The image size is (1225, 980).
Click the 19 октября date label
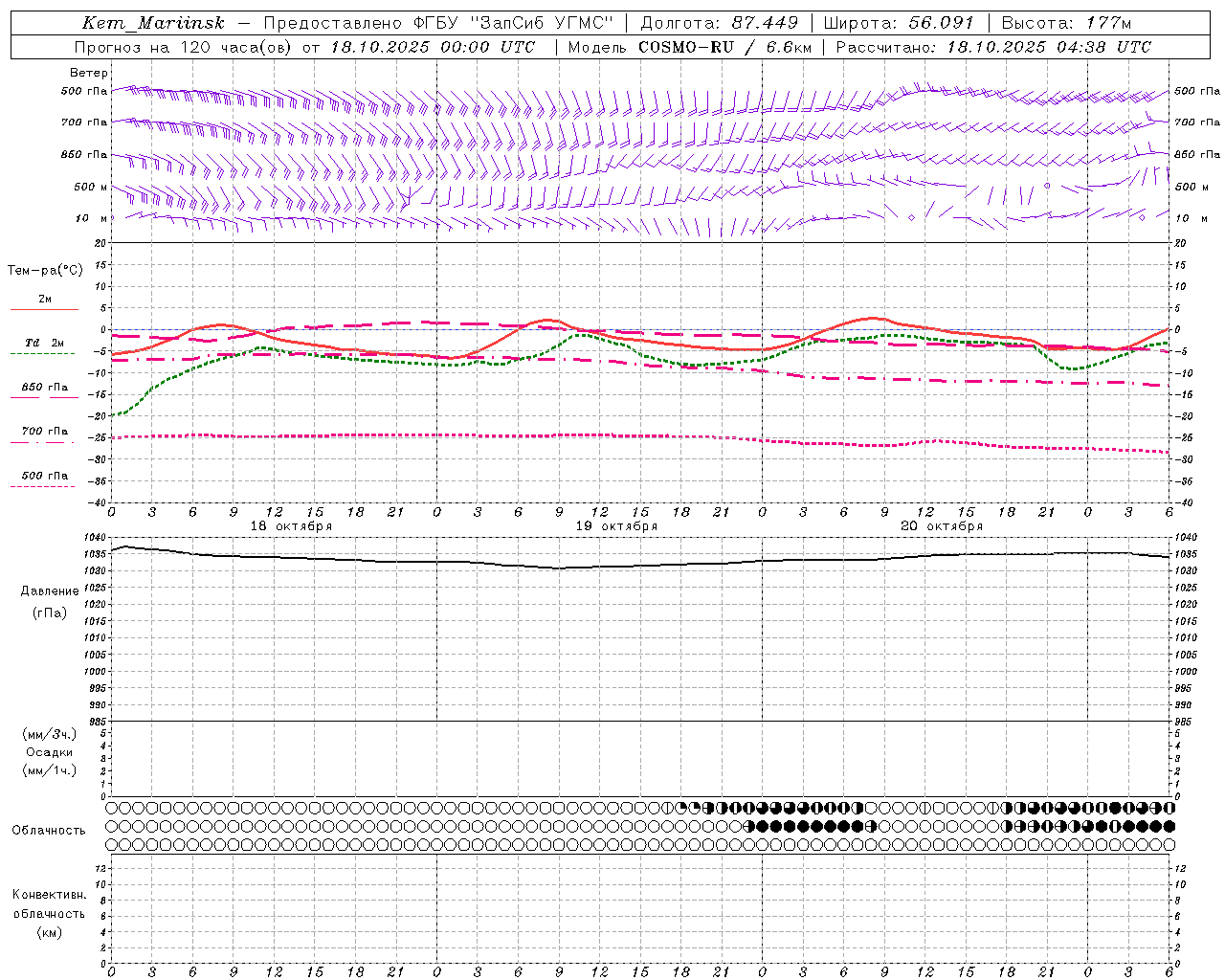616,526
